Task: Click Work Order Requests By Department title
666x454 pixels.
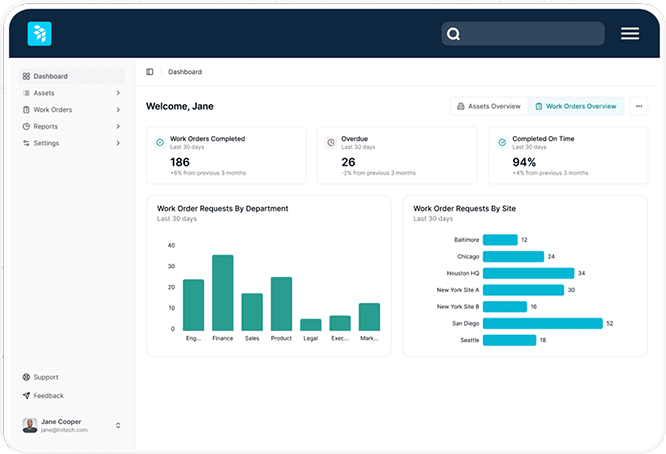Action: point(223,209)
